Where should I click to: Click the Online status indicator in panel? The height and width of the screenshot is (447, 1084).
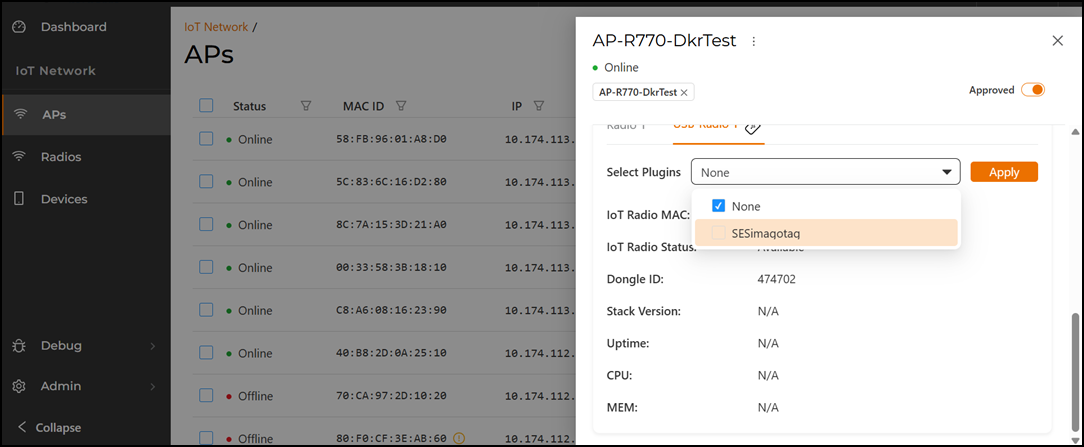click(x=615, y=68)
